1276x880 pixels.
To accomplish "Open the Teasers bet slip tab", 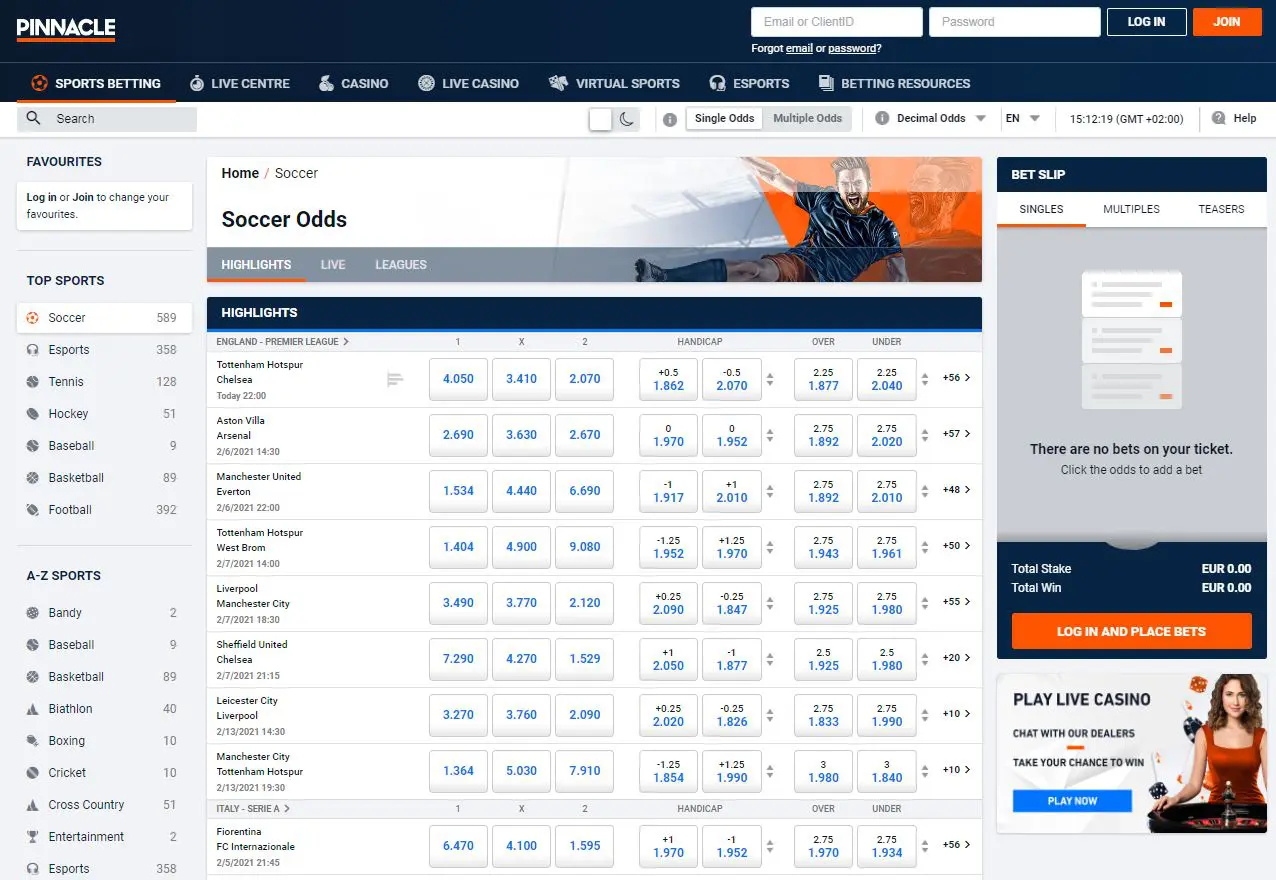I will tap(1221, 209).
